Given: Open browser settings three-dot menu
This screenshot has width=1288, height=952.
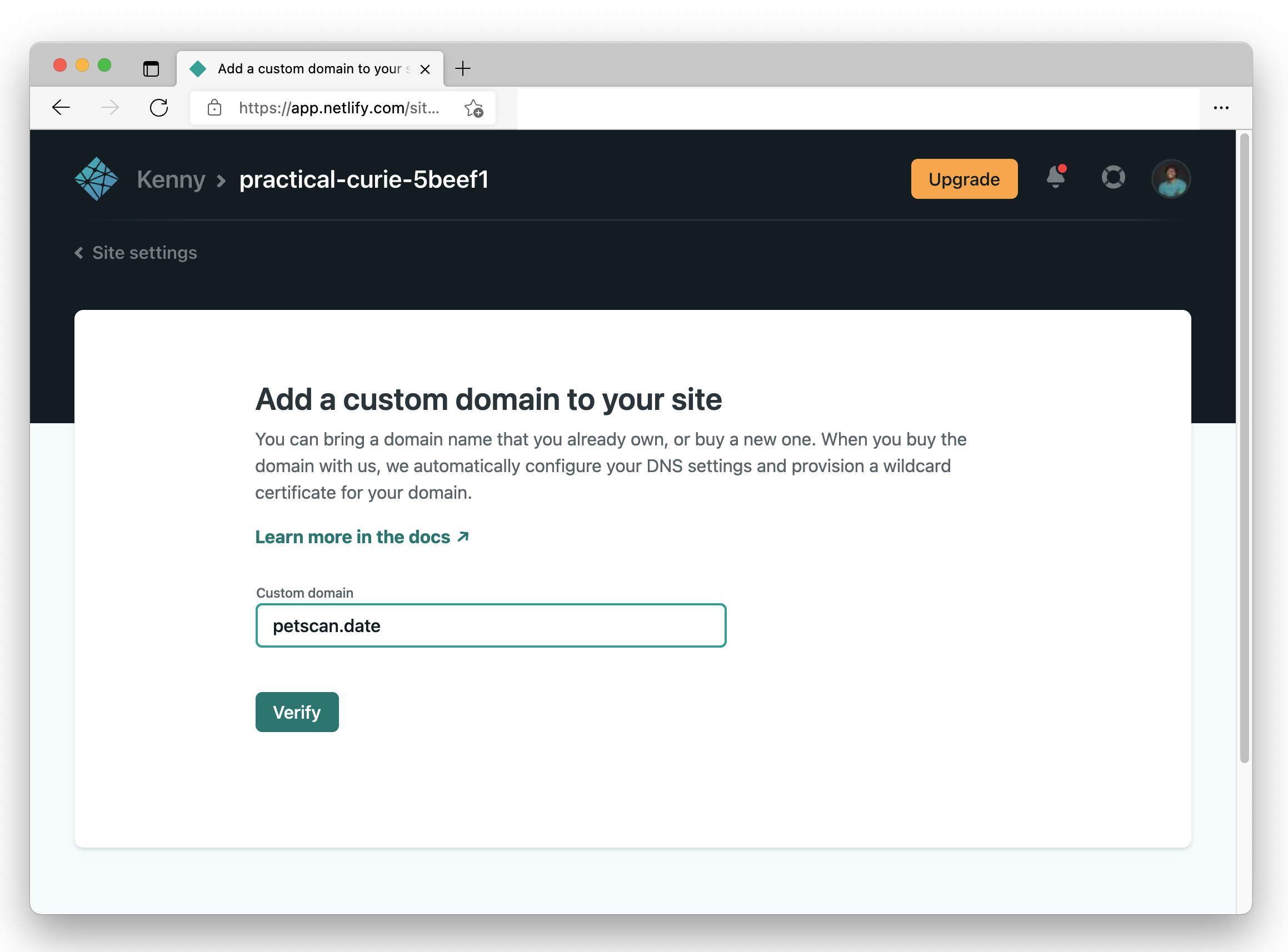Looking at the screenshot, I should tap(1221, 108).
